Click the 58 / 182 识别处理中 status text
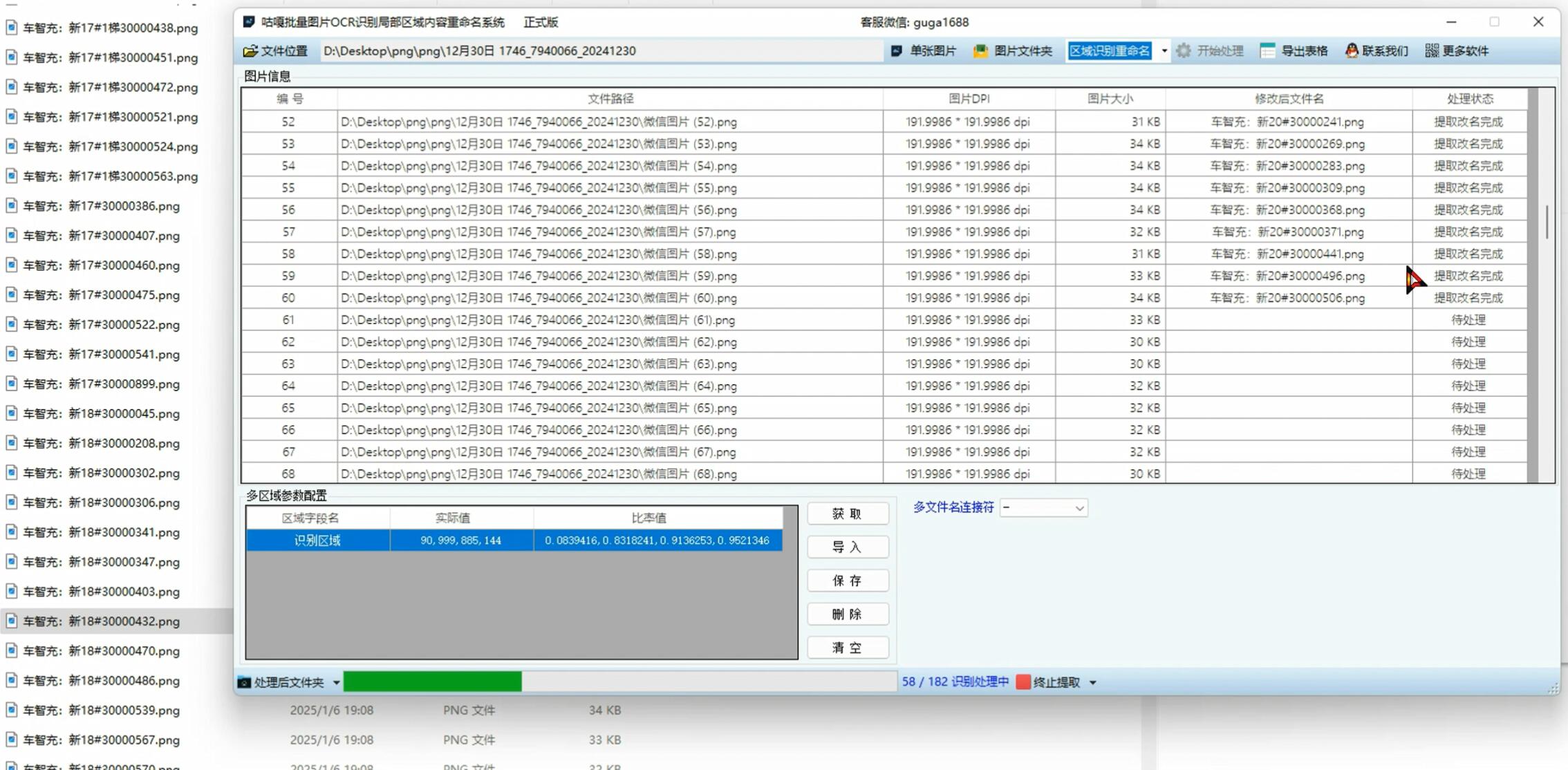 click(x=955, y=682)
